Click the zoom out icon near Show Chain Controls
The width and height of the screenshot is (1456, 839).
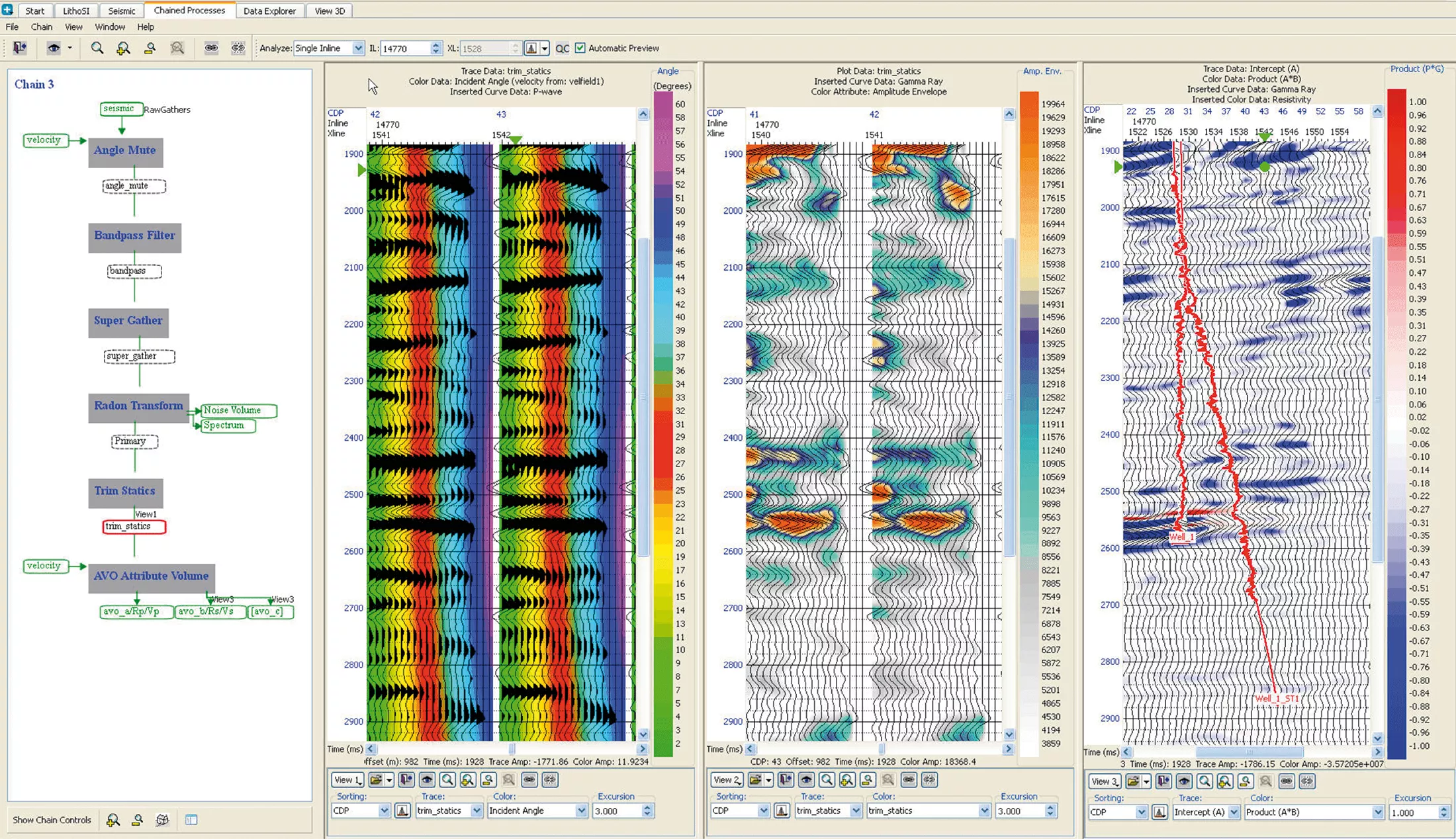(137, 820)
